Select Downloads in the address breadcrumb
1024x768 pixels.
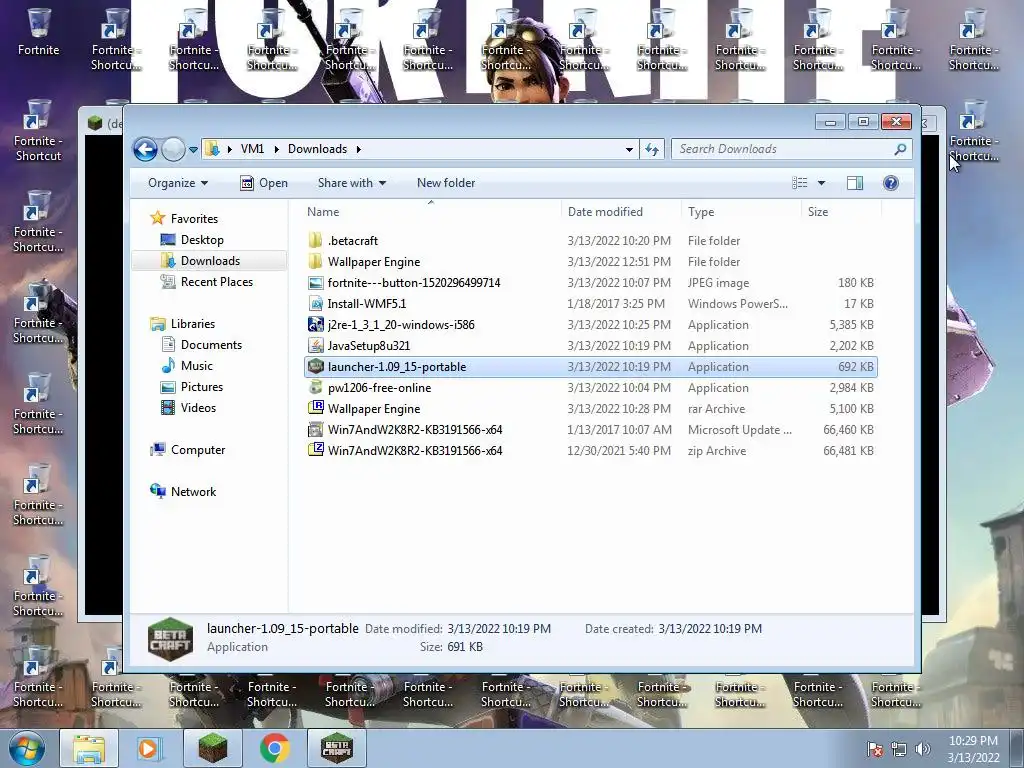pyautogui.click(x=317, y=149)
